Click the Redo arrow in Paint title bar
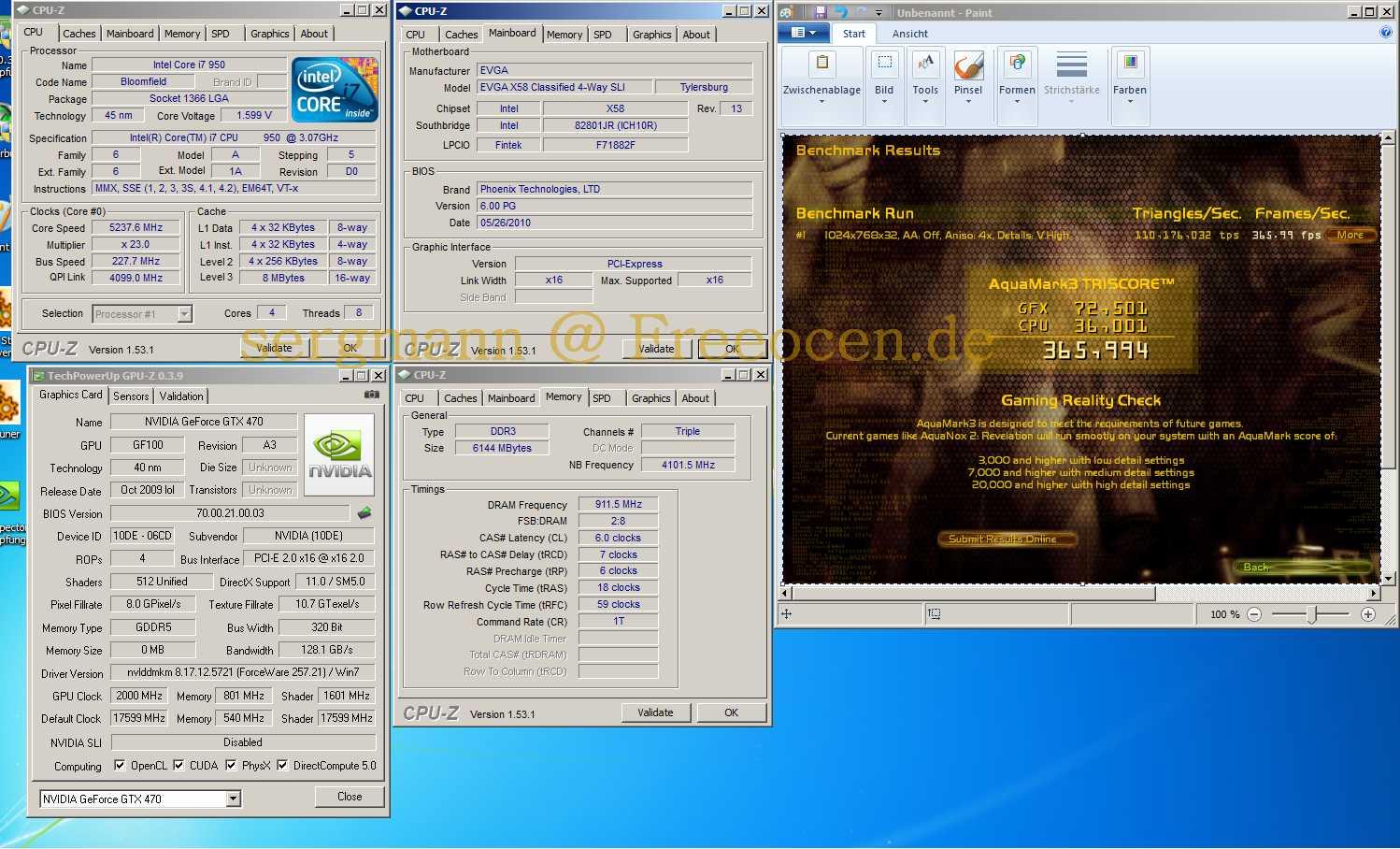 (860, 12)
